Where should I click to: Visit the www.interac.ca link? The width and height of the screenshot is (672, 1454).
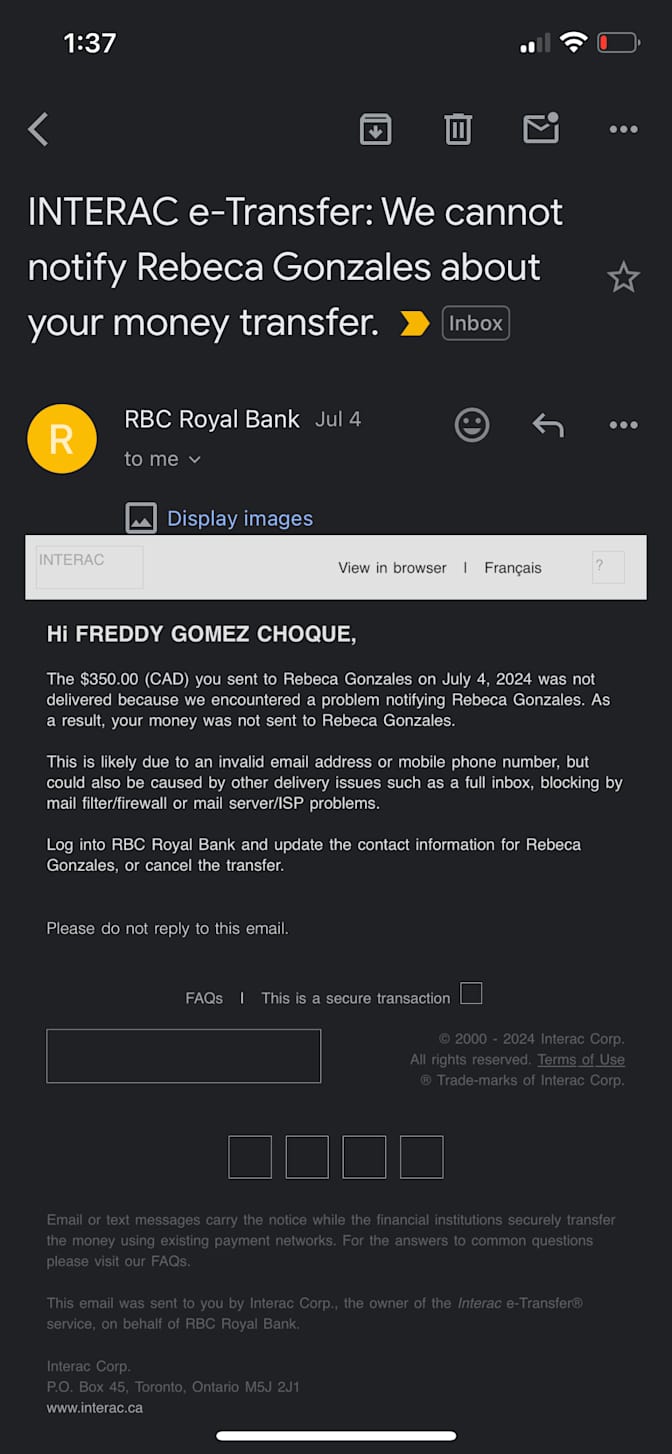click(95, 1408)
